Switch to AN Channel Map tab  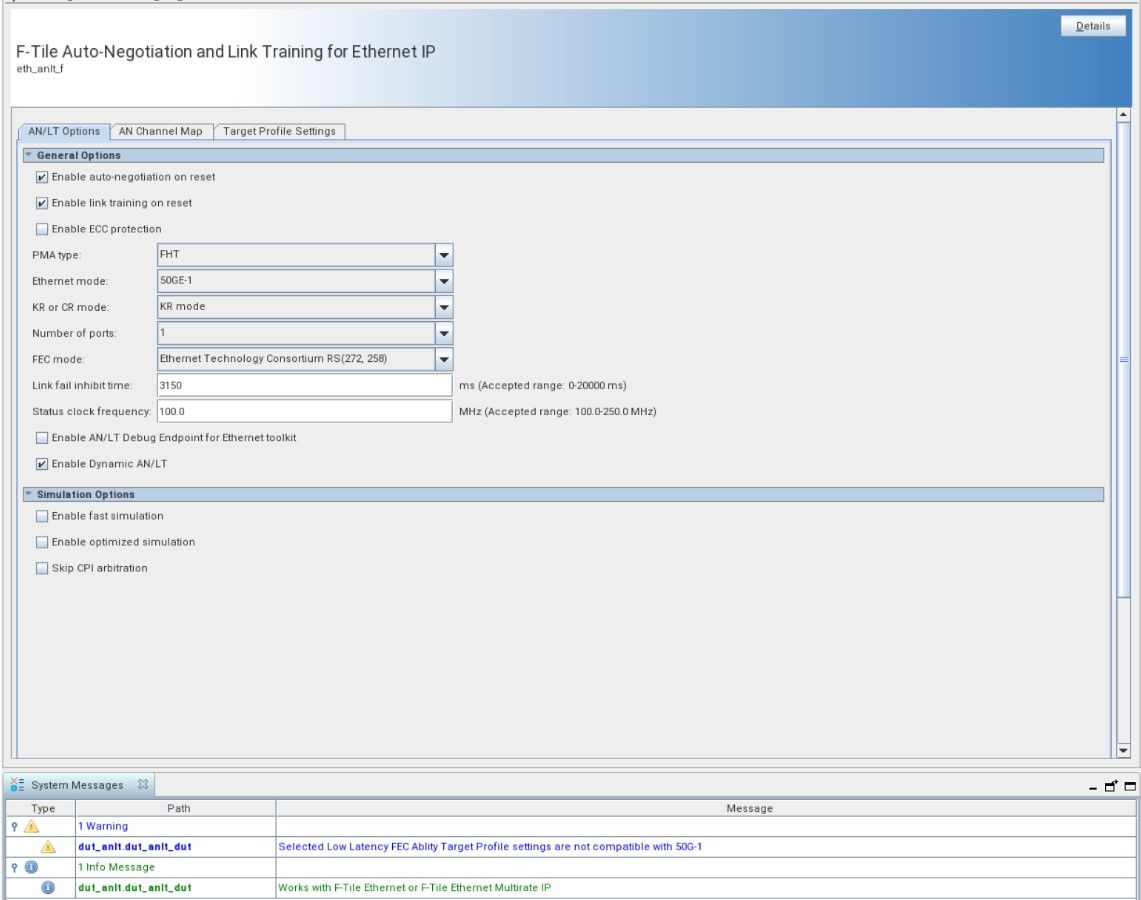(x=161, y=131)
